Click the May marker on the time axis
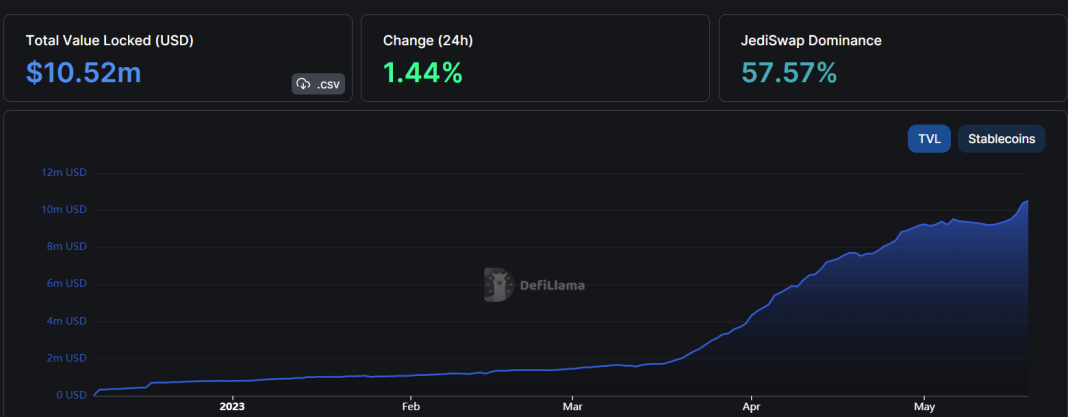 click(924, 407)
